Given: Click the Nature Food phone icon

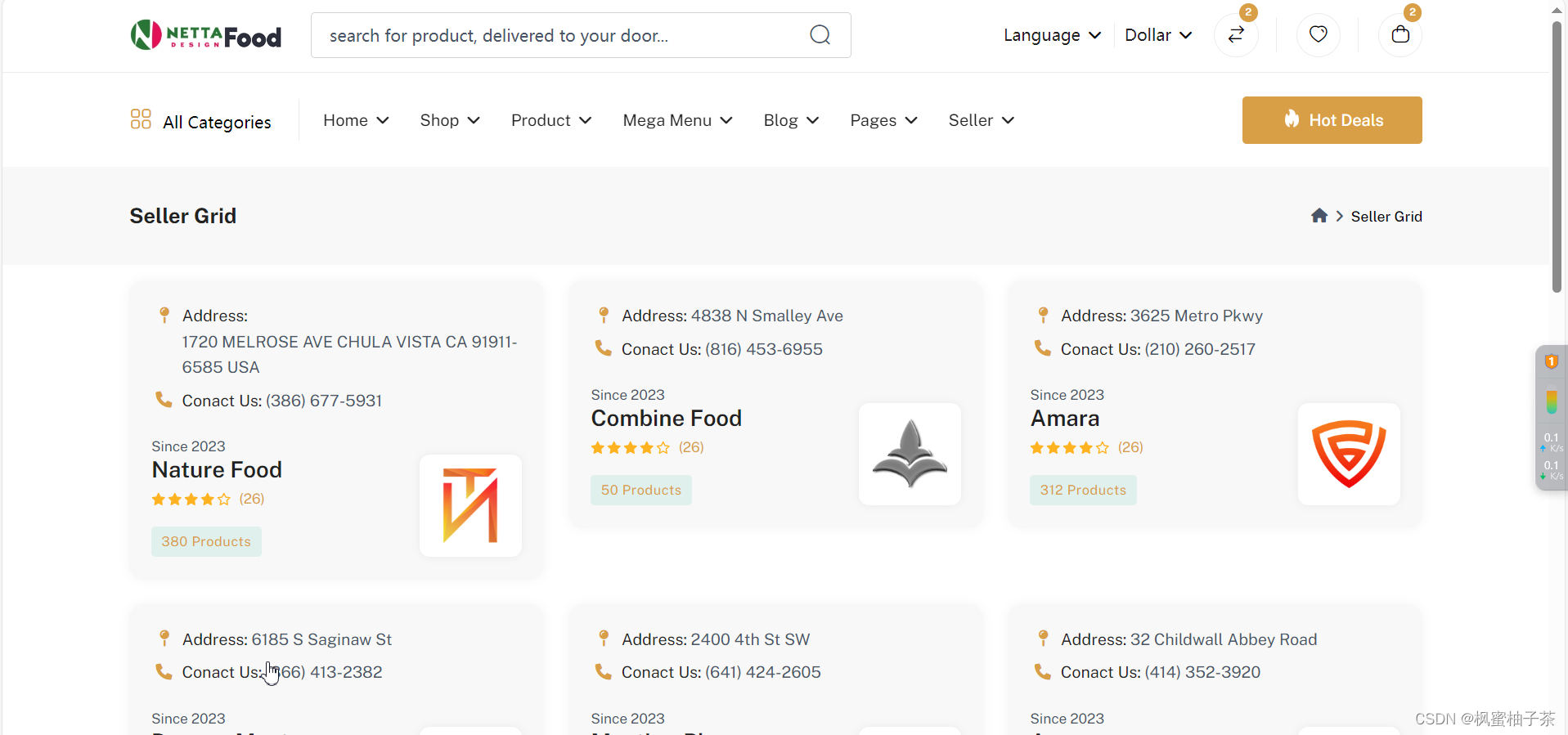Looking at the screenshot, I should [164, 400].
